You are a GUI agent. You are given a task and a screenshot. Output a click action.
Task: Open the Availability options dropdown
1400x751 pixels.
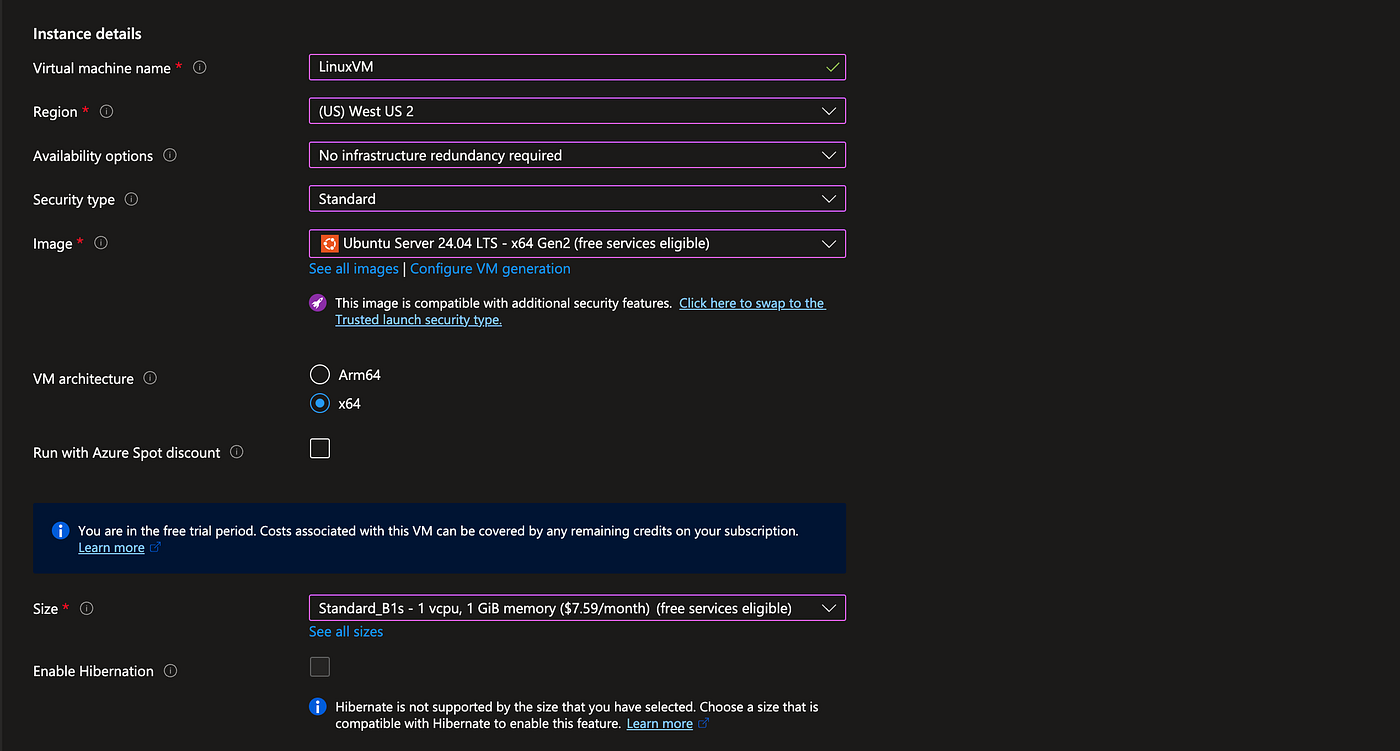(577, 155)
